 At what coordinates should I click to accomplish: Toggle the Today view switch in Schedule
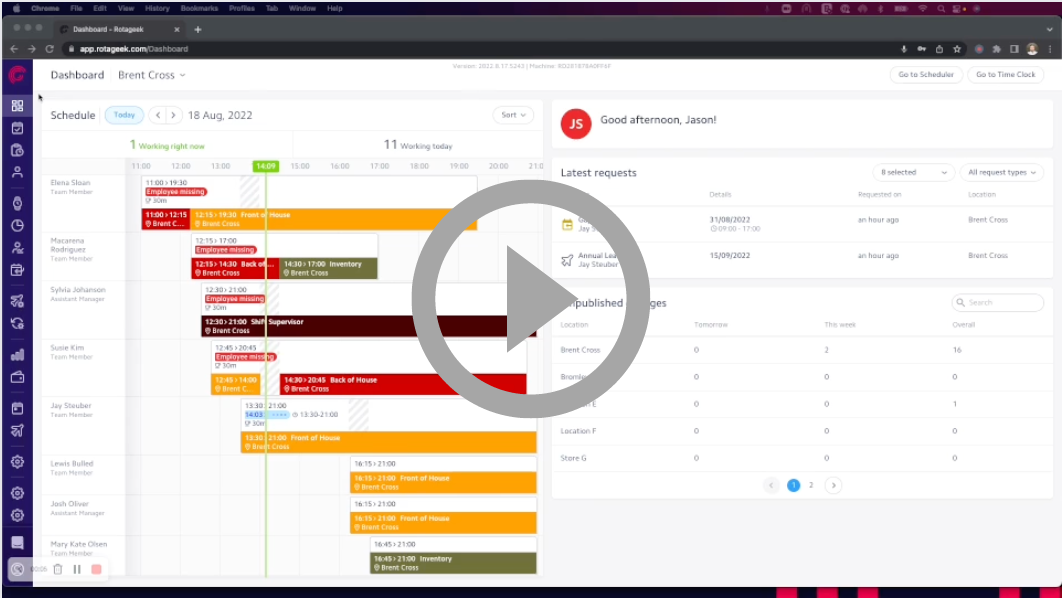click(124, 115)
